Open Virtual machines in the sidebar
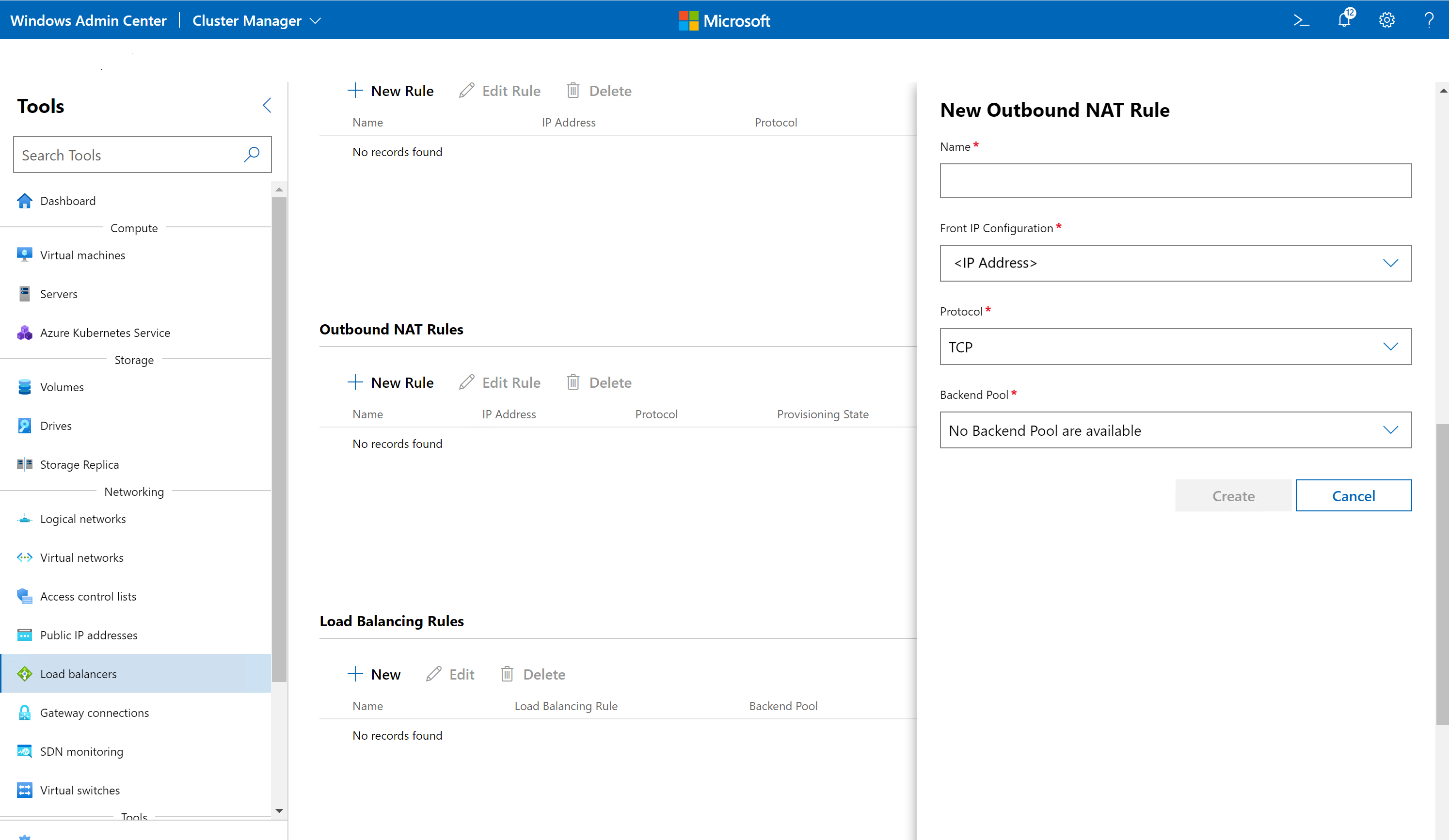 pyautogui.click(x=82, y=255)
